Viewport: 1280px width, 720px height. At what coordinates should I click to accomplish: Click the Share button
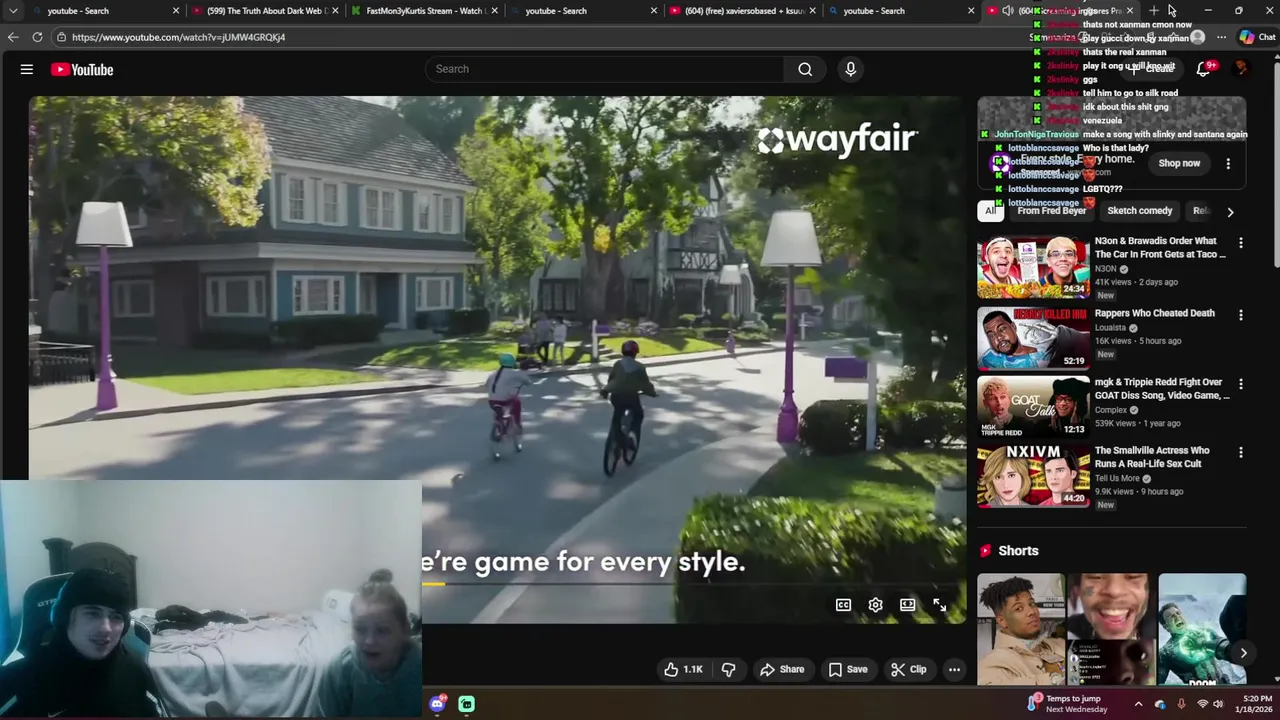[781, 669]
